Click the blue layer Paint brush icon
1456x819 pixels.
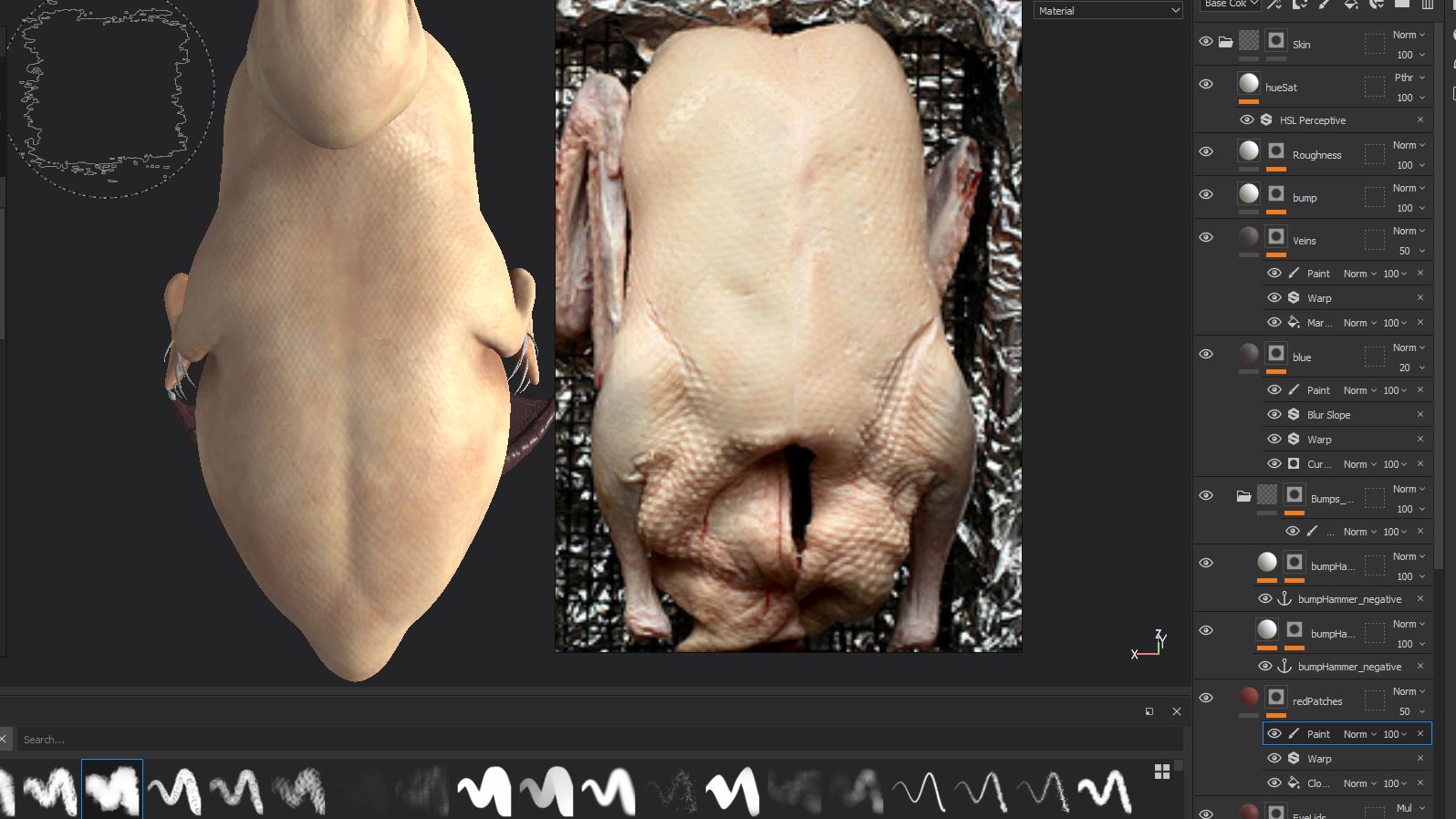[x=1294, y=389]
